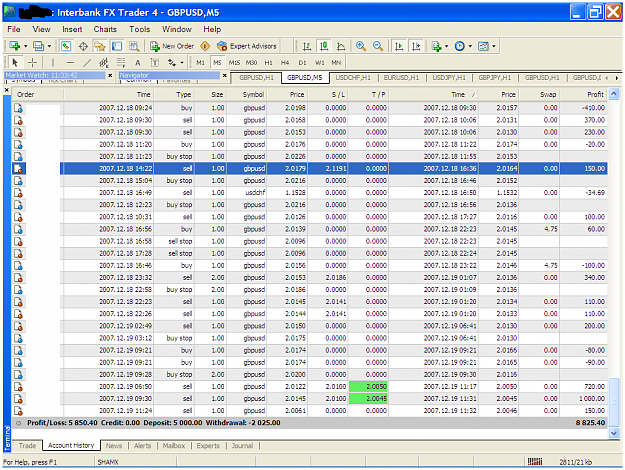
Task: Toggle chart Auto Scroll
Action: coord(399,46)
